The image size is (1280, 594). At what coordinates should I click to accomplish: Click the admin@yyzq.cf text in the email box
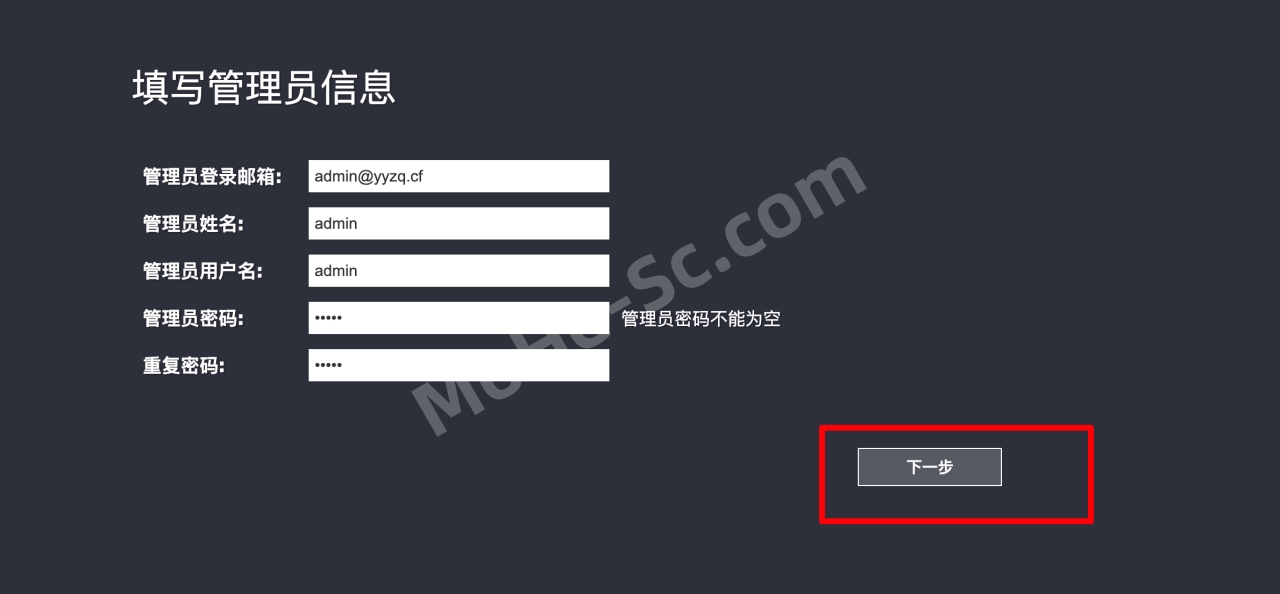click(368, 177)
